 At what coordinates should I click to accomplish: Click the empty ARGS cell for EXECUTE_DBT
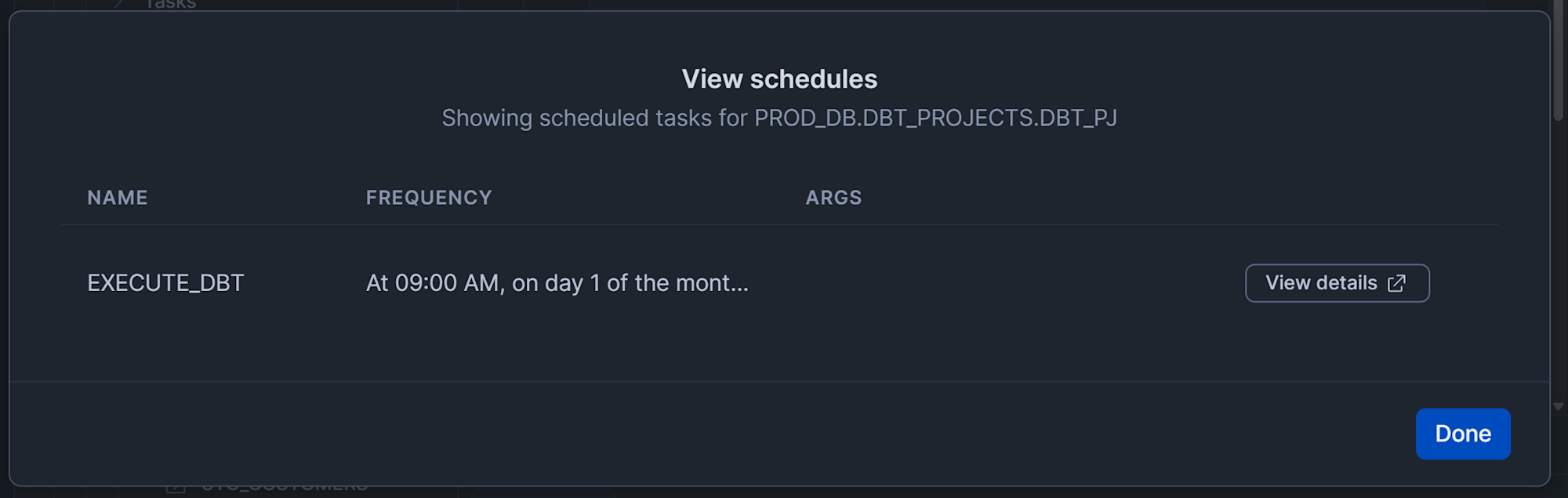pyautogui.click(x=941, y=283)
